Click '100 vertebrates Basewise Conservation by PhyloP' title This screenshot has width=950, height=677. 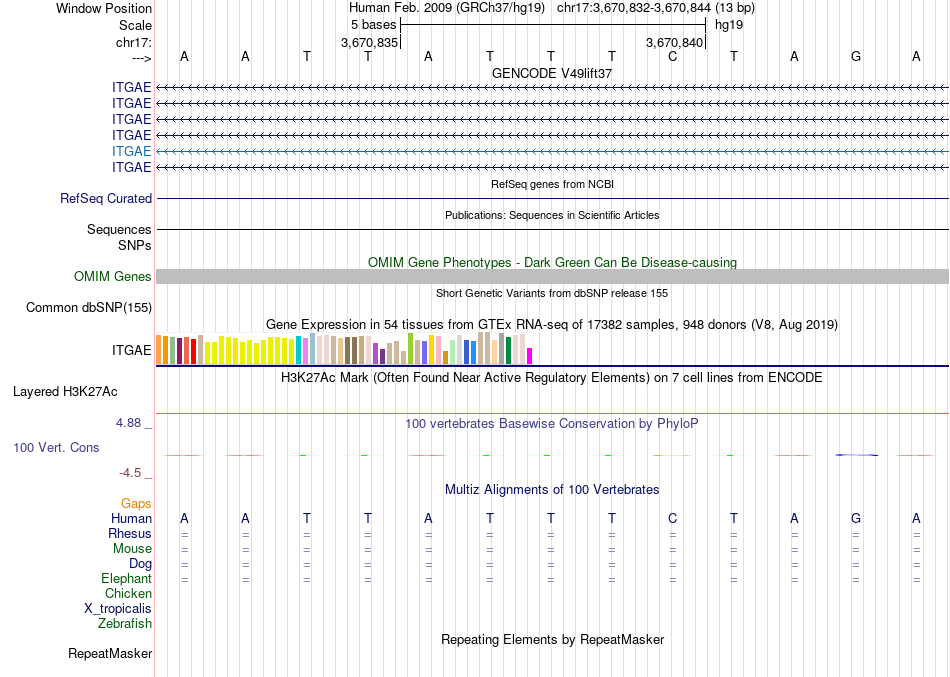click(x=552, y=424)
